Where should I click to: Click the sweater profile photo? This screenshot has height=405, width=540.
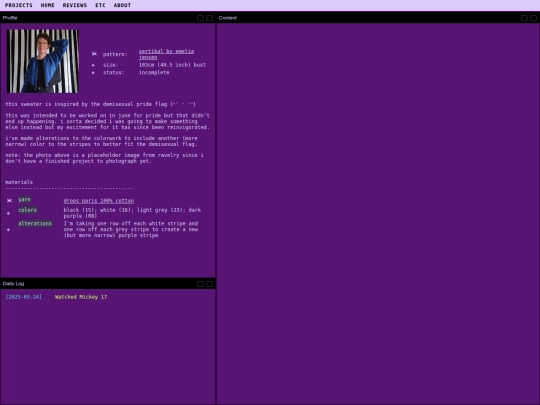pyautogui.click(x=43, y=61)
